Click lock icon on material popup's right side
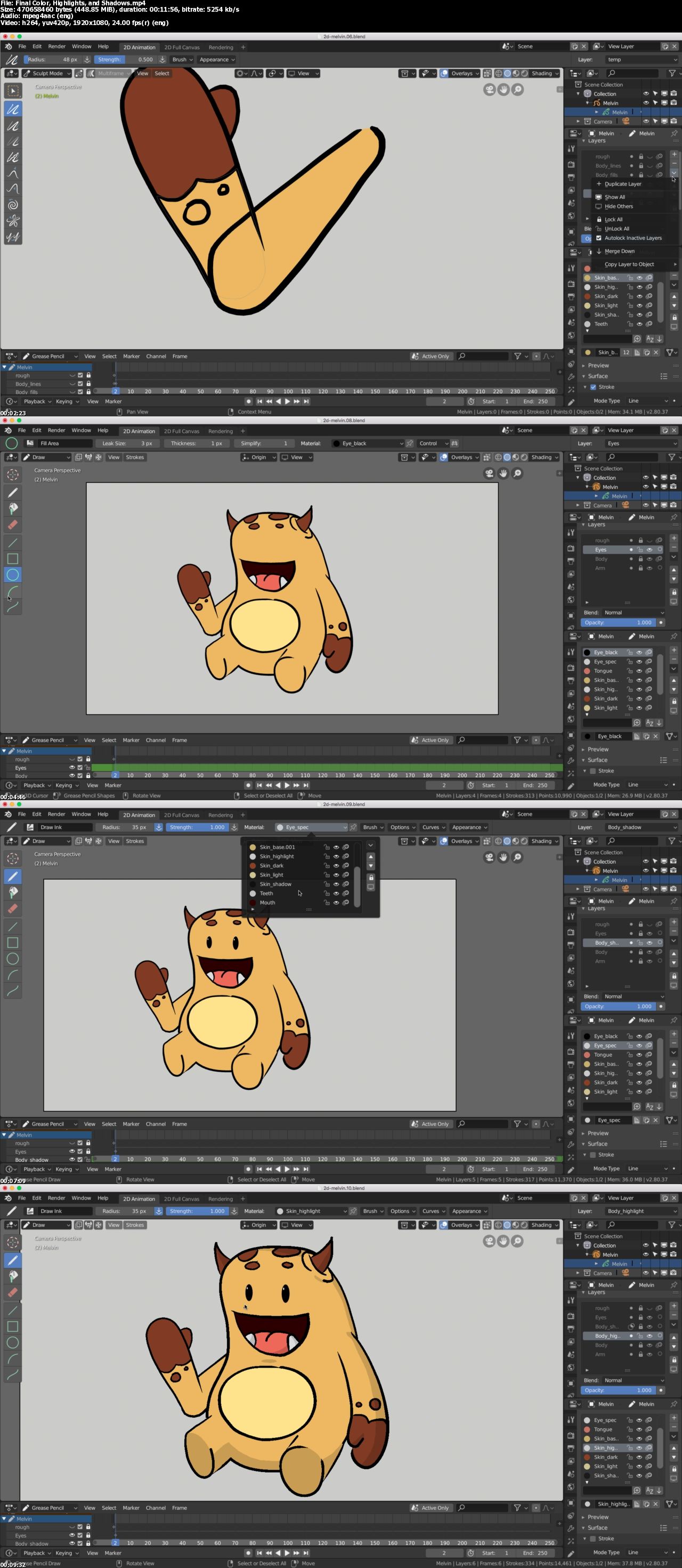This screenshot has width=682, height=1568. pos(370,877)
